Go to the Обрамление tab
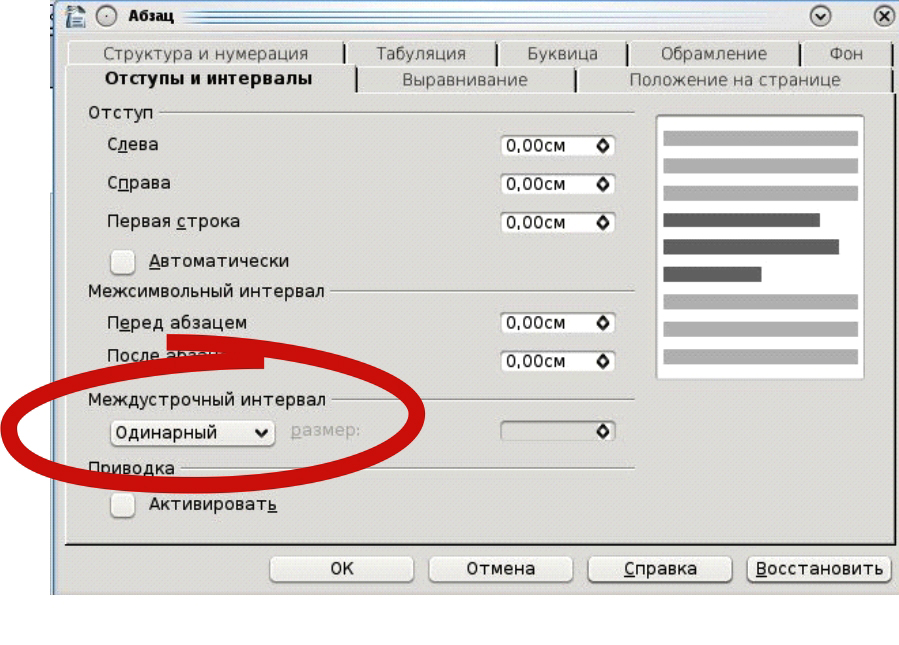This screenshot has height=645, width=899. pos(713,54)
